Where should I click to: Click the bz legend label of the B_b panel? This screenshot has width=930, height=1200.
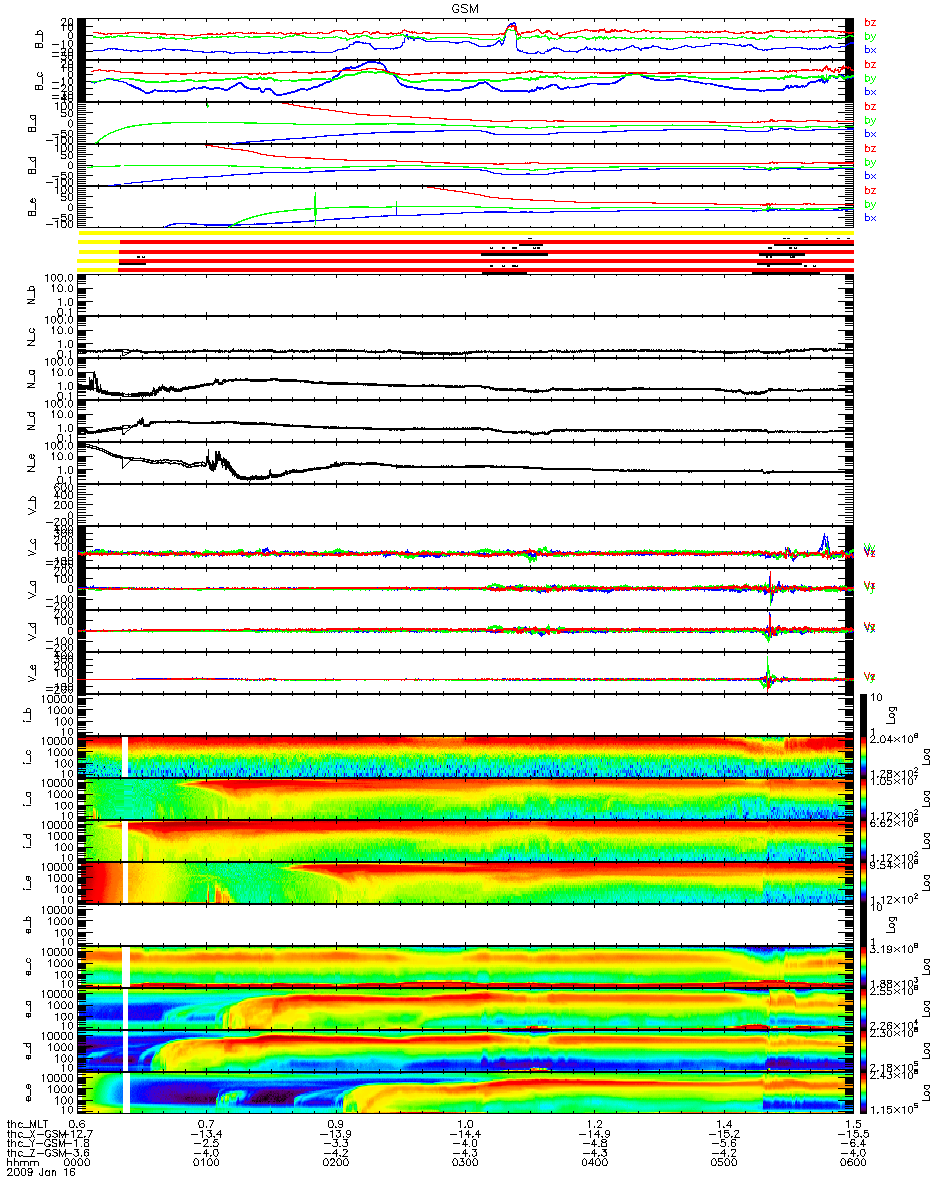pos(870,22)
